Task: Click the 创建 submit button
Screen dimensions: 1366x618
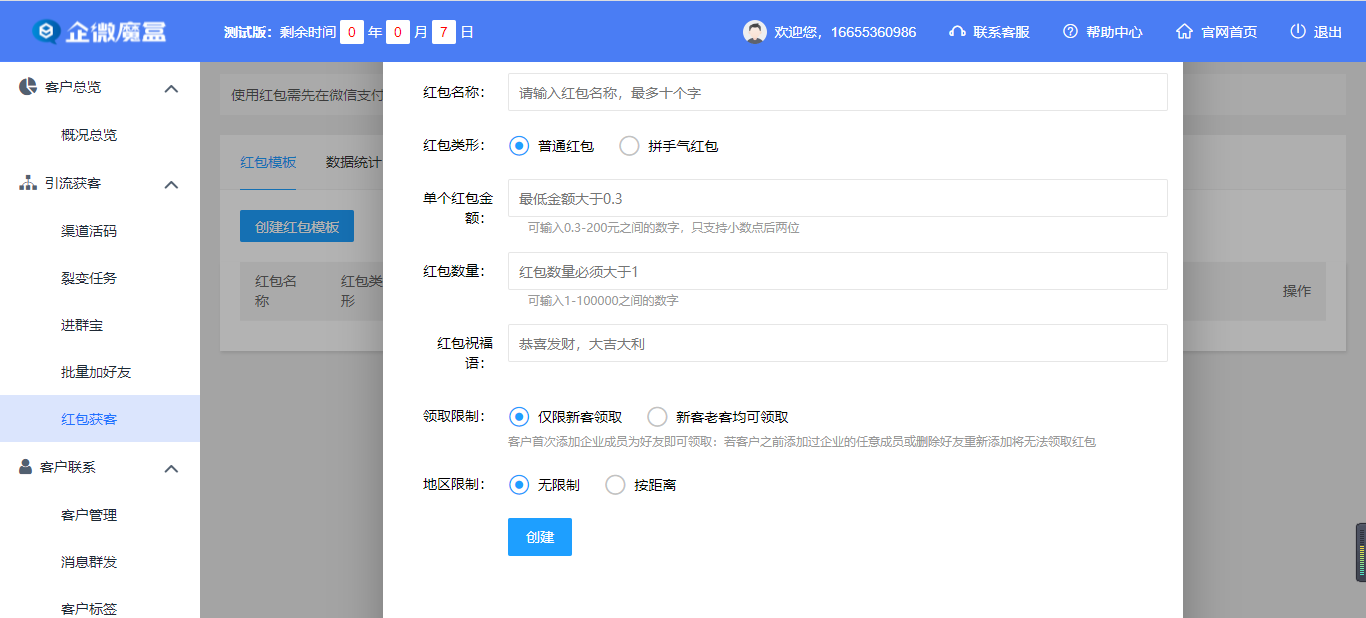Action: (540, 537)
